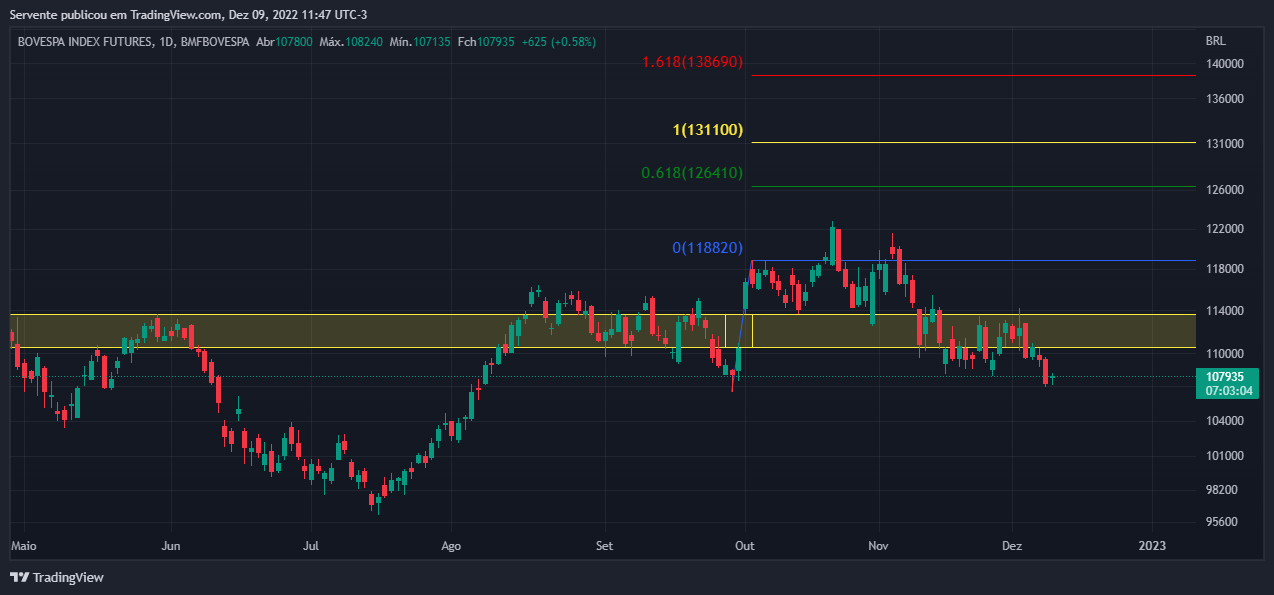This screenshot has height=595, width=1274.
Task: Click the 110000 price axis label
Action: pyautogui.click(x=1224, y=354)
